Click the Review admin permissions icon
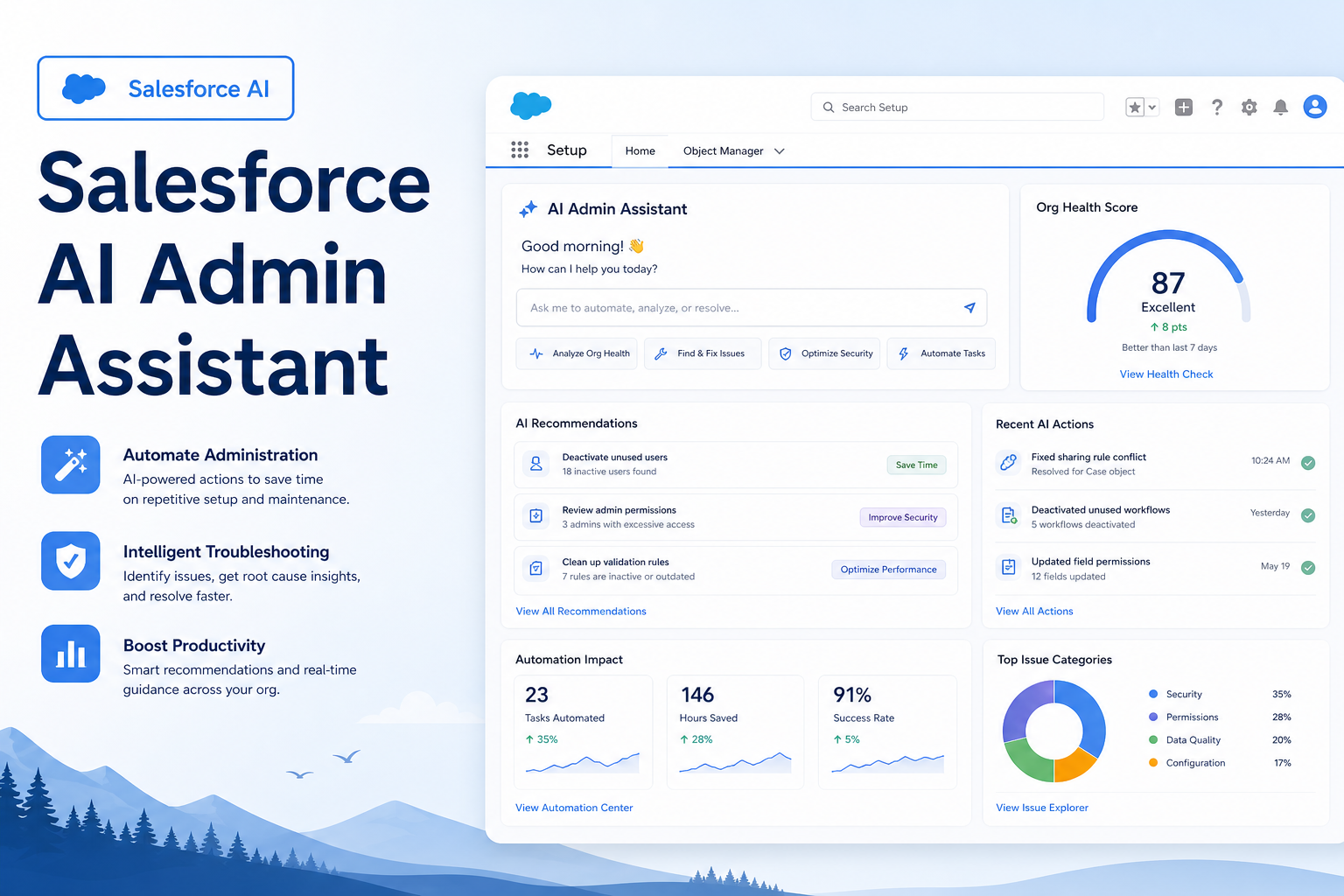 coord(536,516)
